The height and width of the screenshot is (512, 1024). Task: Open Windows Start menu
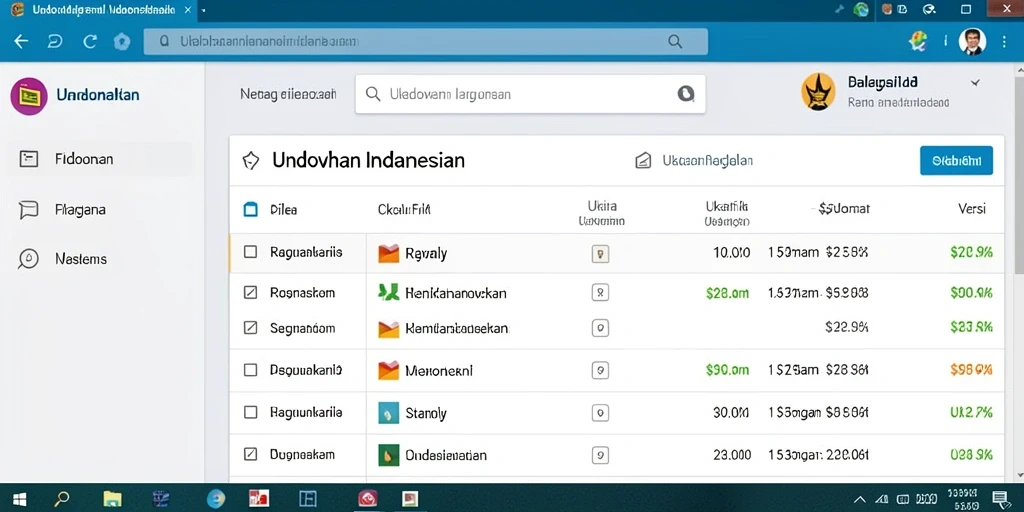click(x=20, y=500)
